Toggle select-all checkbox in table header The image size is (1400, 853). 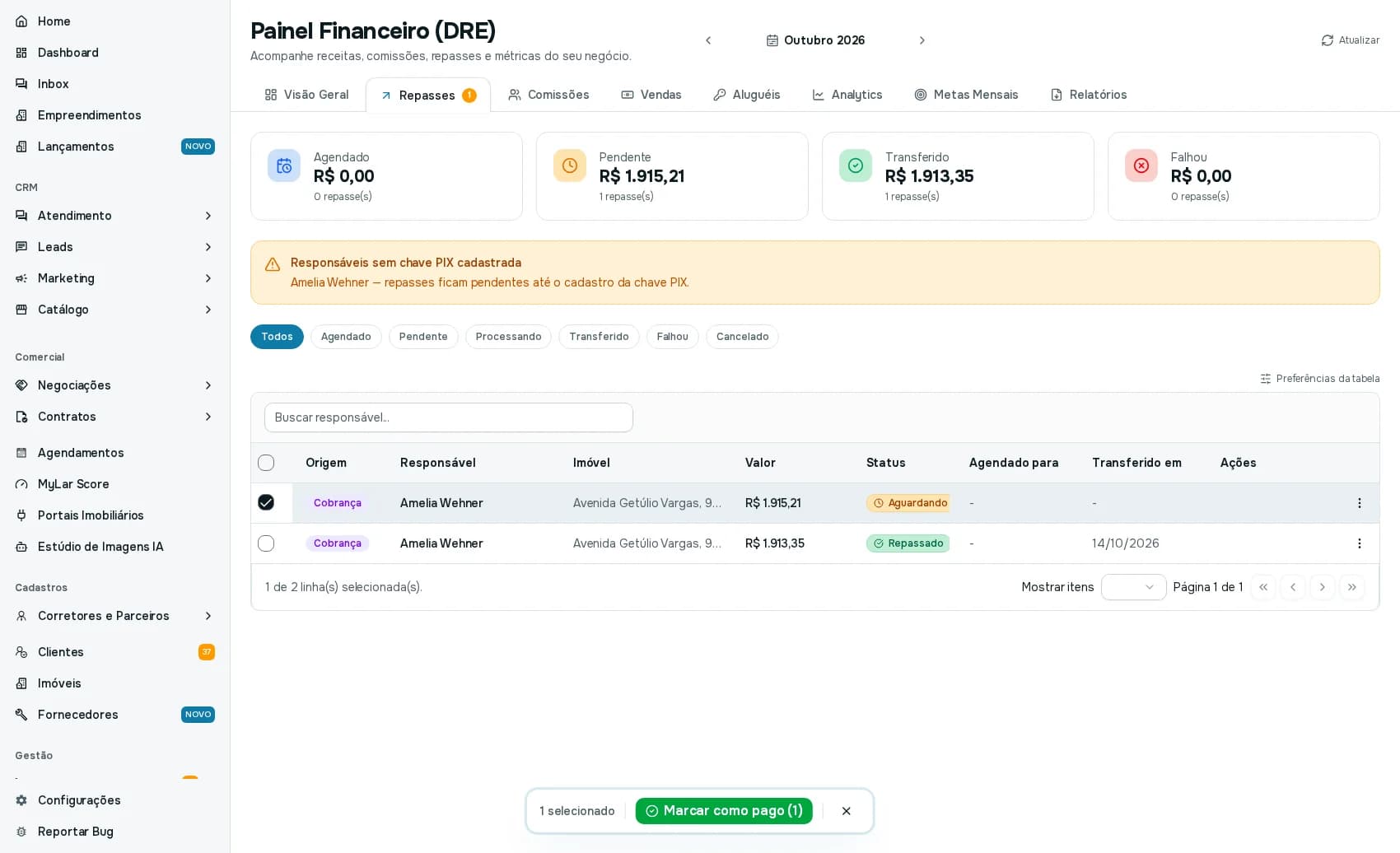pyautogui.click(x=266, y=463)
